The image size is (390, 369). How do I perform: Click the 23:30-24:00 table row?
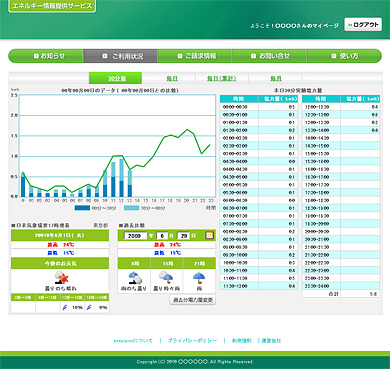(341, 286)
